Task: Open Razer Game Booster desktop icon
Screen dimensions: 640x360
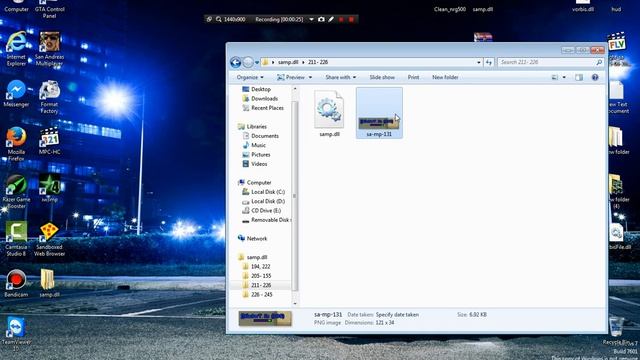Action: click(x=16, y=191)
